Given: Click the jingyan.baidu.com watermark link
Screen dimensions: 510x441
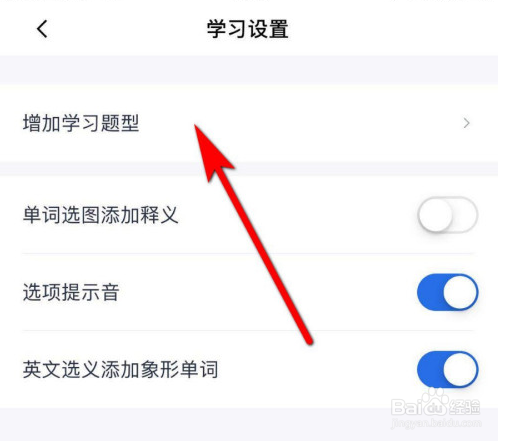Looking at the screenshot, I should pyautogui.click(x=436, y=423).
